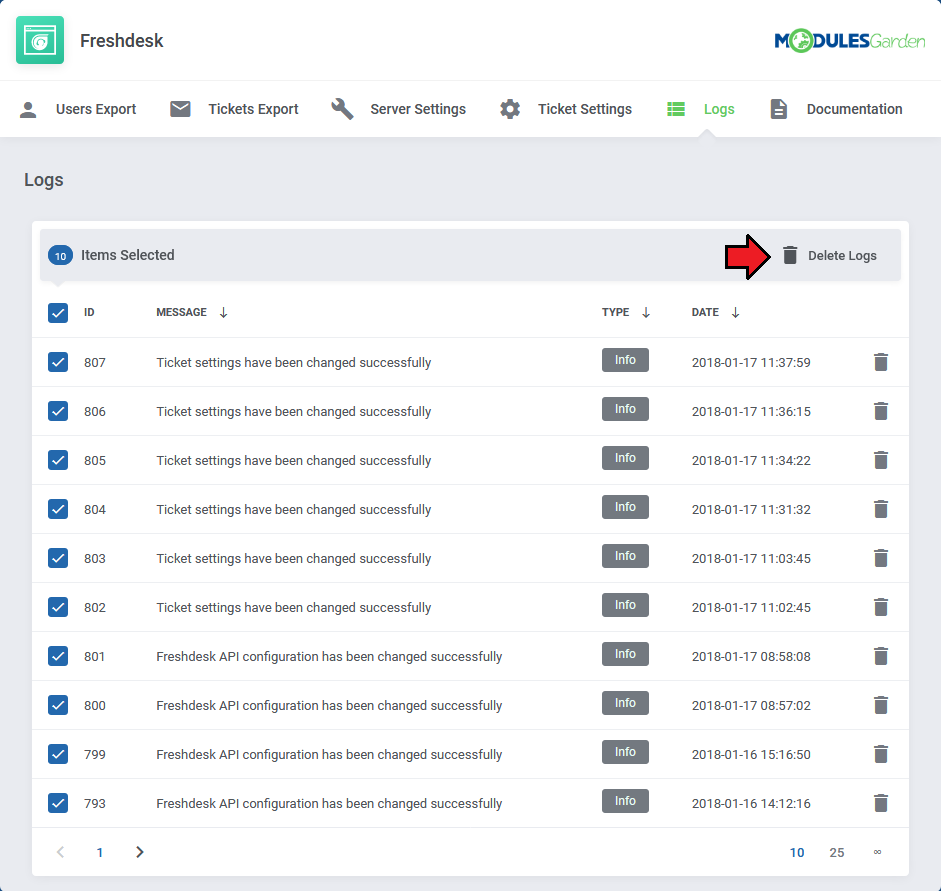The width and height of the screenshot is (941, 891).
Task: Go to the Server Settings tab
Action: coord(398,109)
